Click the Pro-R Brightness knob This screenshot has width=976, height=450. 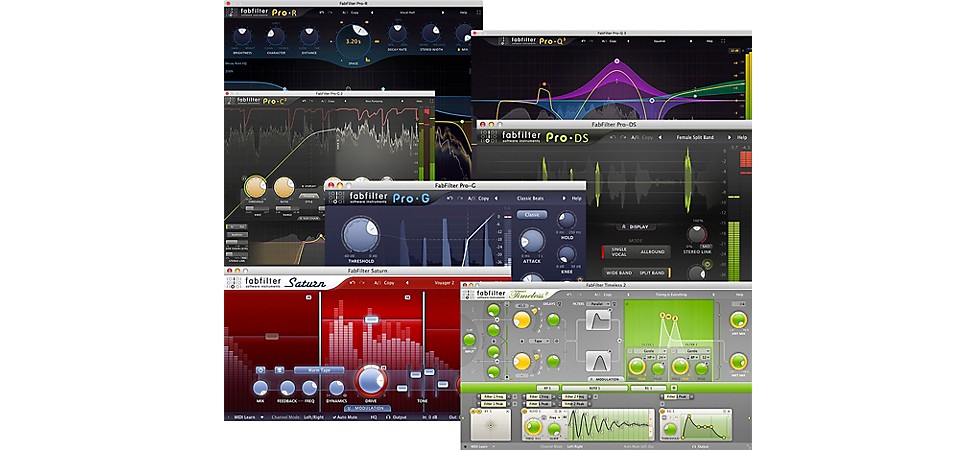[x=242, y=36]
